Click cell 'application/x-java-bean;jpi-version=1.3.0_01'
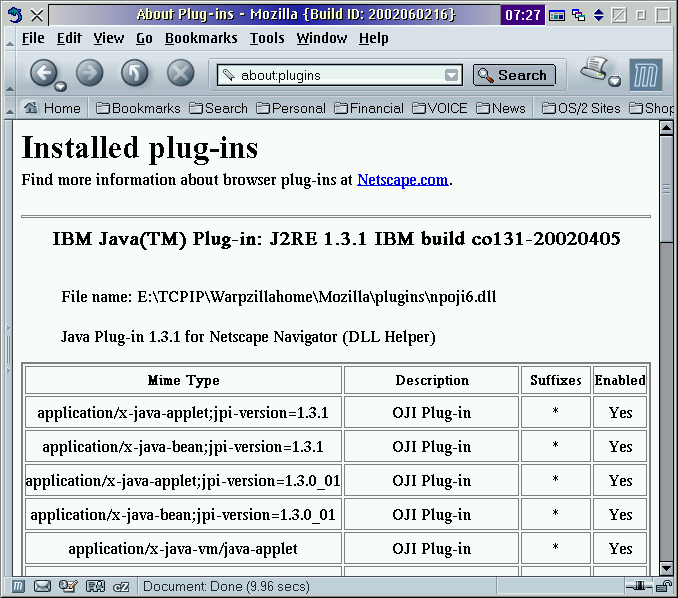This screenshot has width=678, height=598. 183,515
